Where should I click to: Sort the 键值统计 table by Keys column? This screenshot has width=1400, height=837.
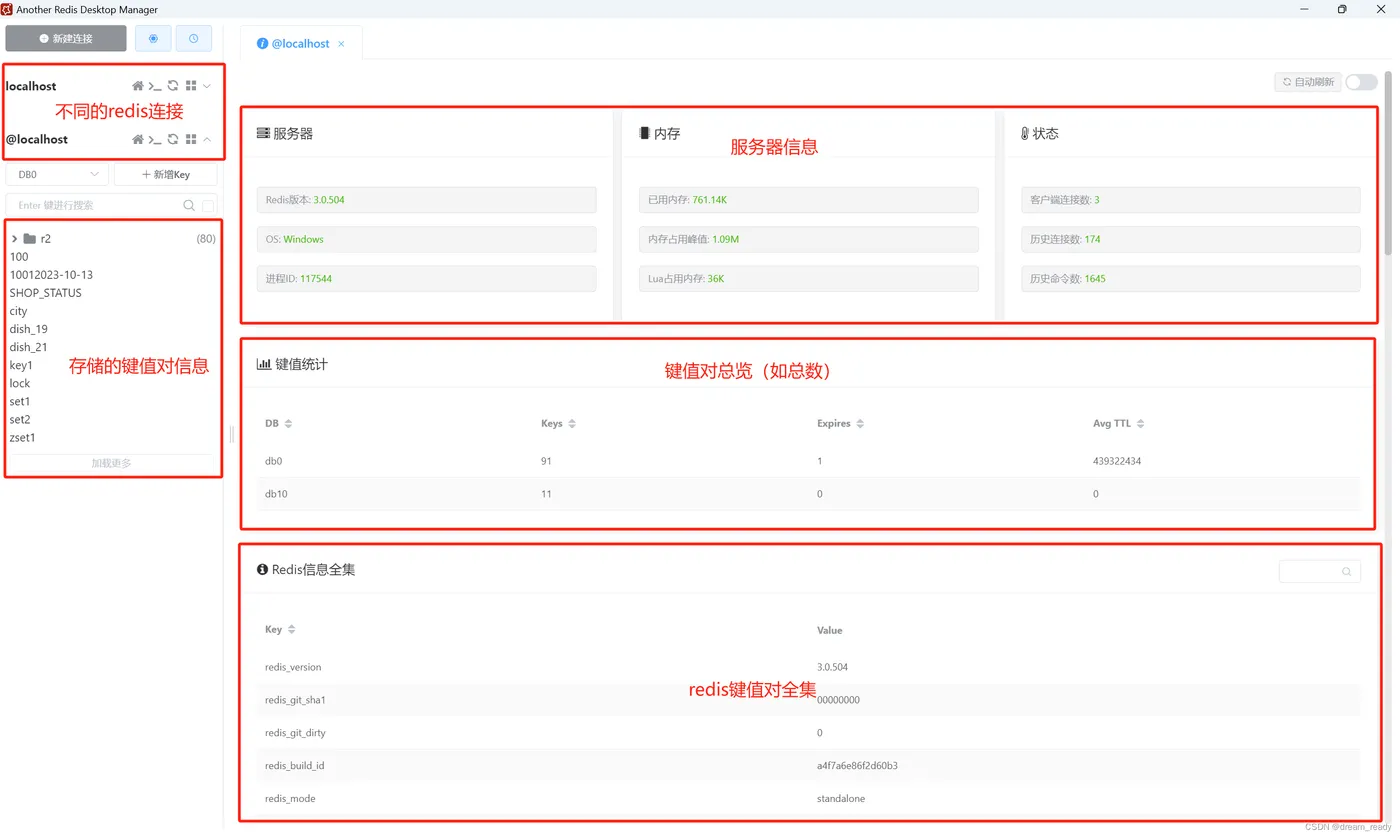(x=572, y=424)
